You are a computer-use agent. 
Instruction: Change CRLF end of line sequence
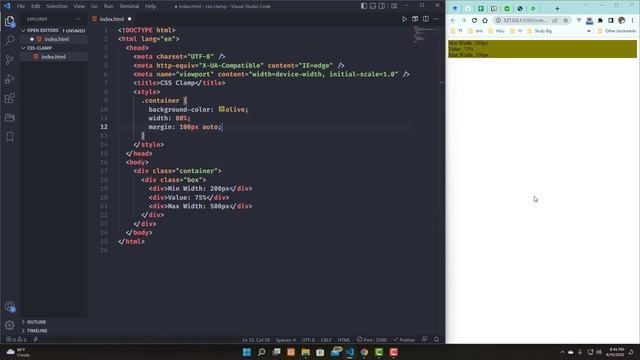(x=326, y=340)
